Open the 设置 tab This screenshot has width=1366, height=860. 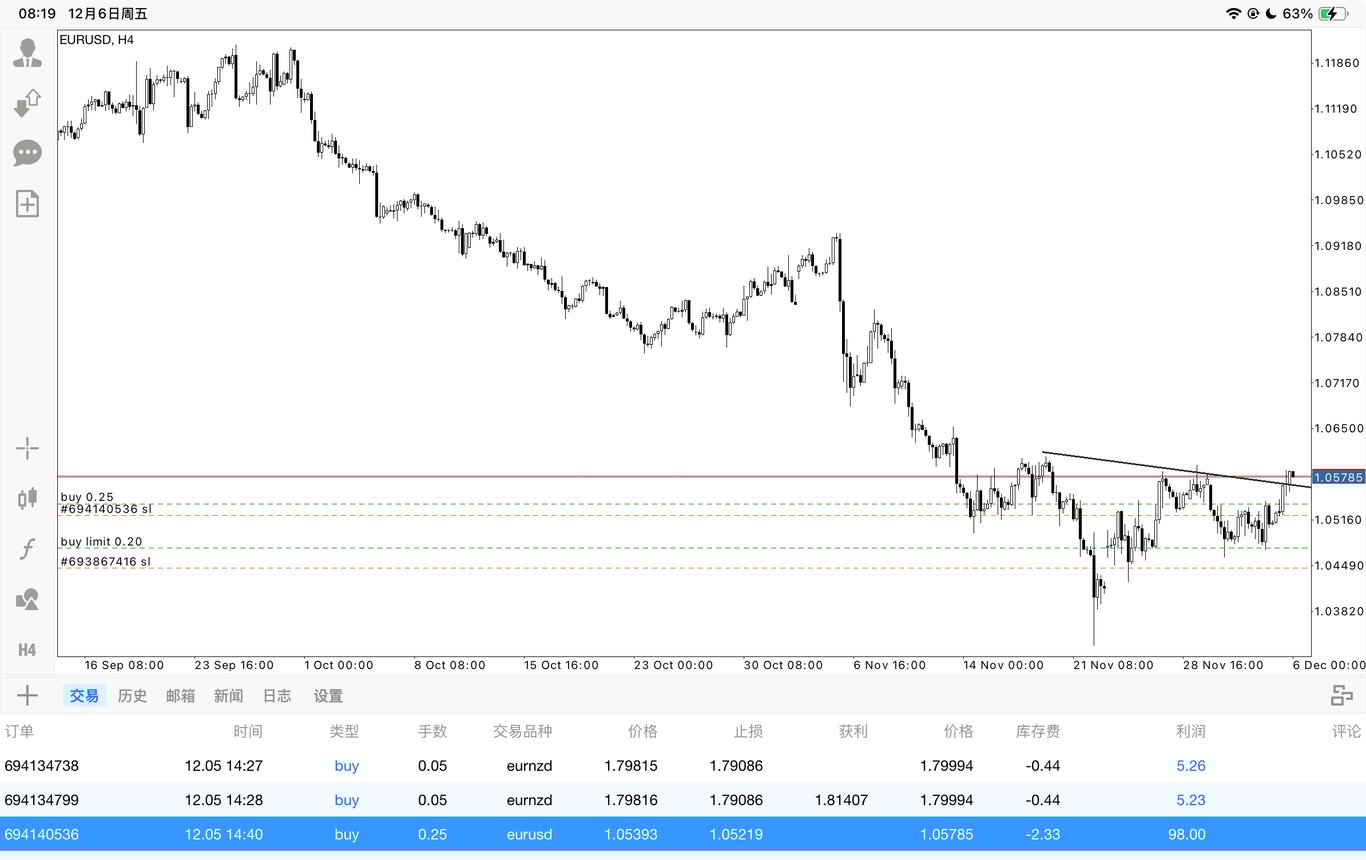coord(328,695)
